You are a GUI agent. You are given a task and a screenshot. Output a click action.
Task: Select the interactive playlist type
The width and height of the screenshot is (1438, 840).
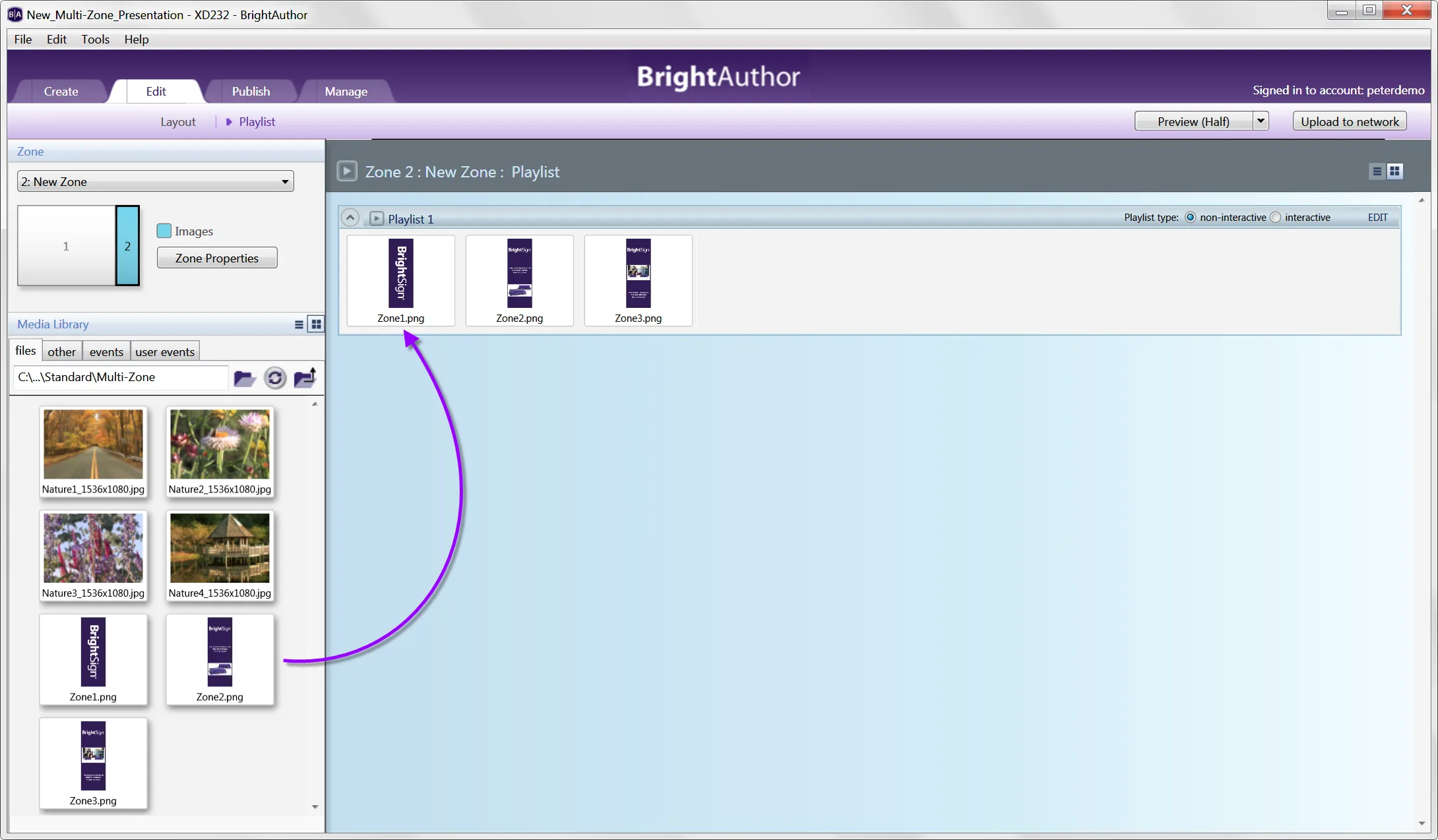[1276, 218]
